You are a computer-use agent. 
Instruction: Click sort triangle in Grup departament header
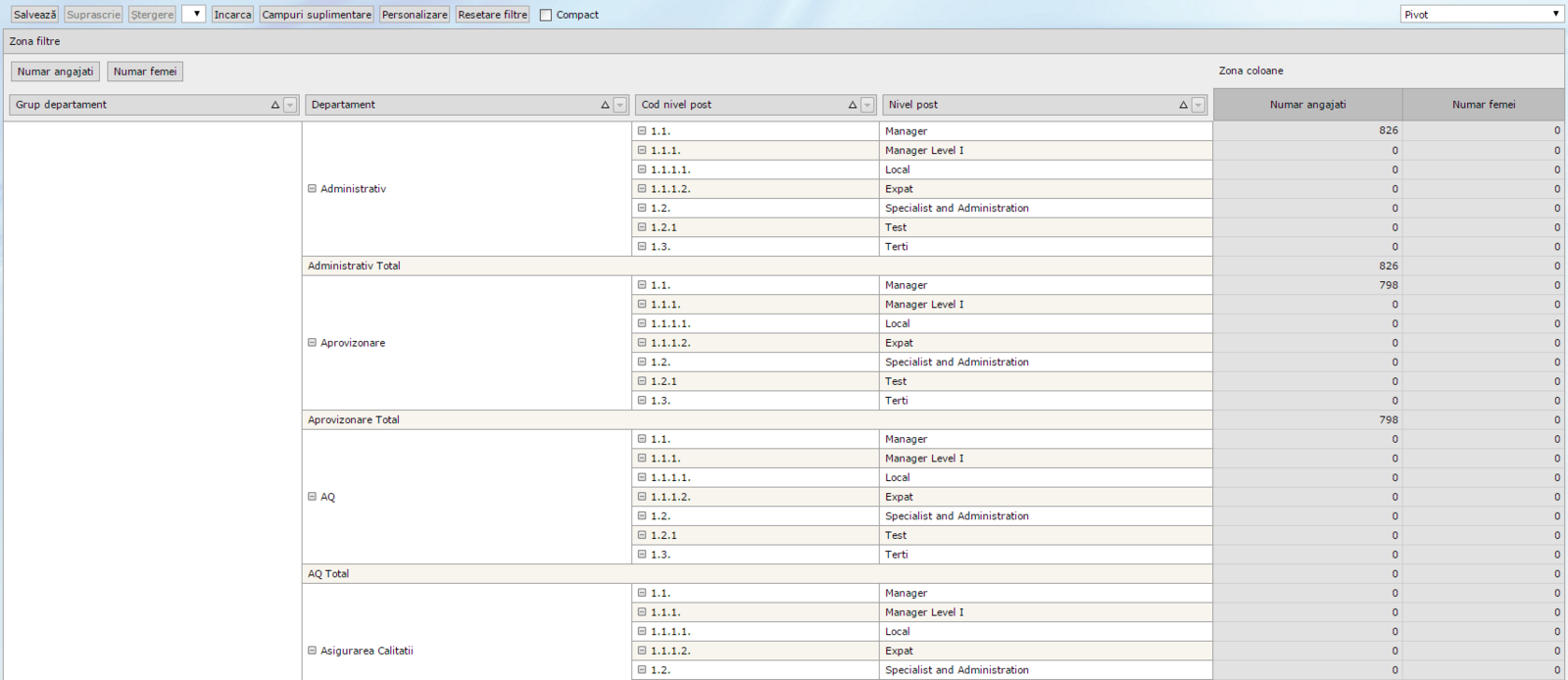(x=275, y=105)
